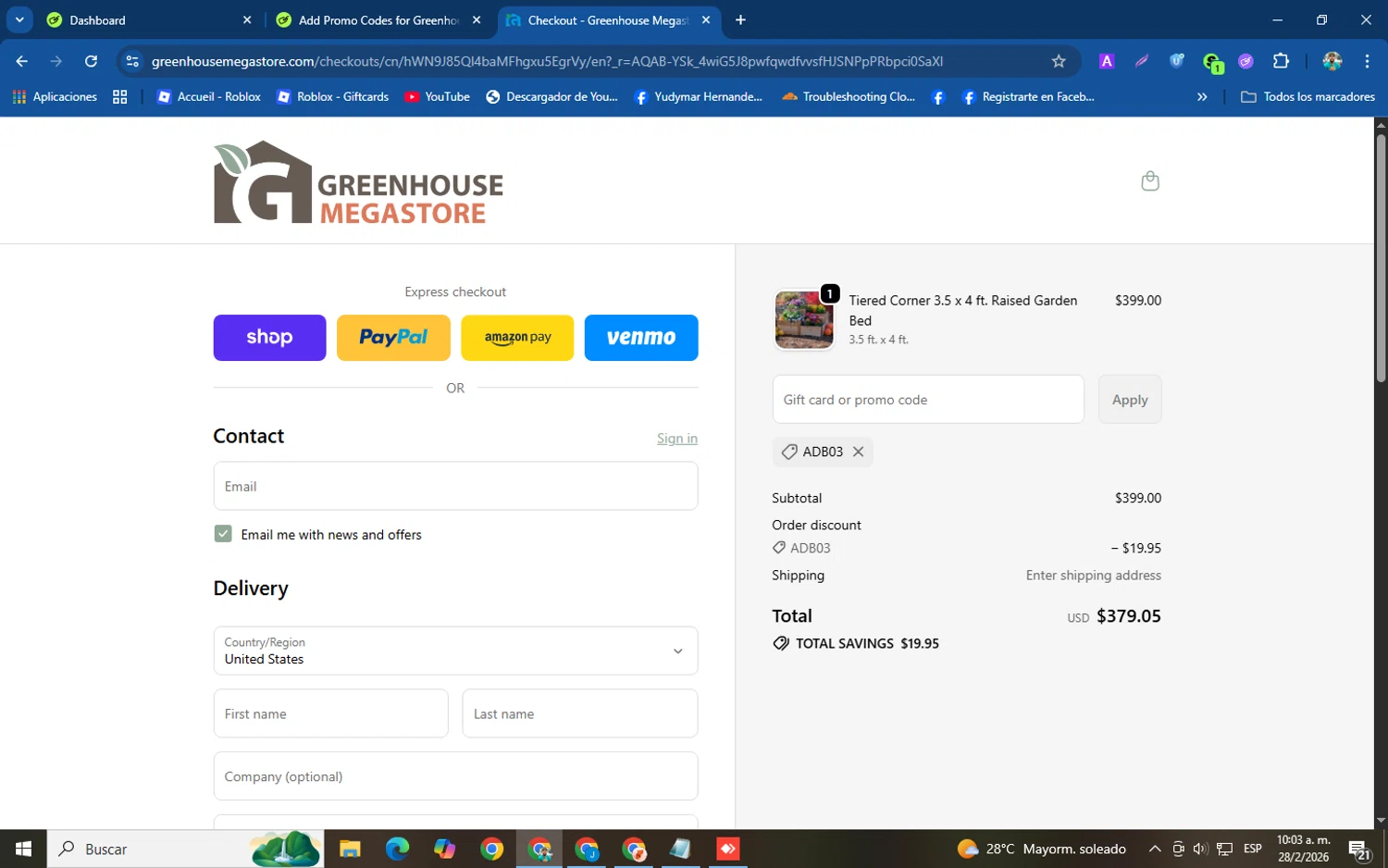
Task: Open the YouTube bookmark
Action: [x=437, y=96]
